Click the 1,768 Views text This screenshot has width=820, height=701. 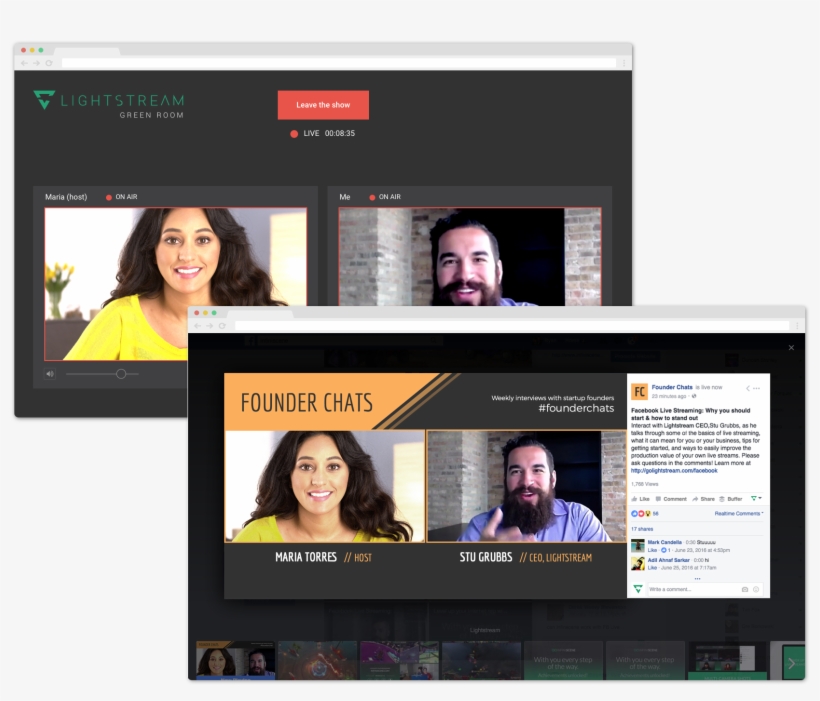click(644, 484)
